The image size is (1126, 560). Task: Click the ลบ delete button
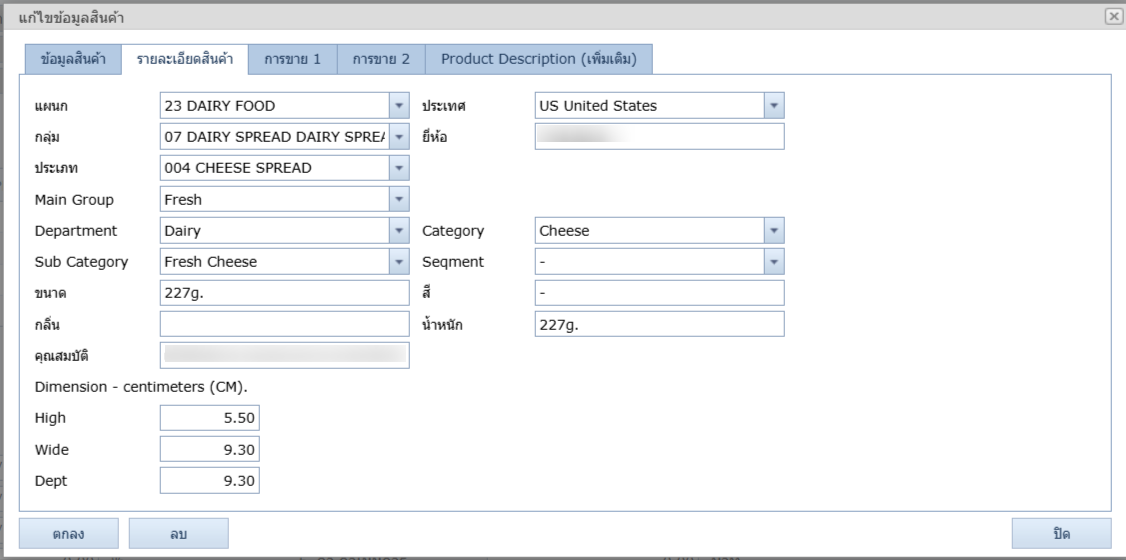tap(178, 534)
